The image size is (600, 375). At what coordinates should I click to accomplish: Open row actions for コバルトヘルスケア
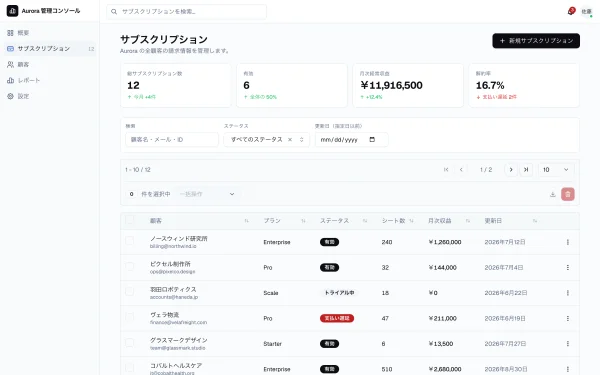[568, 369]
